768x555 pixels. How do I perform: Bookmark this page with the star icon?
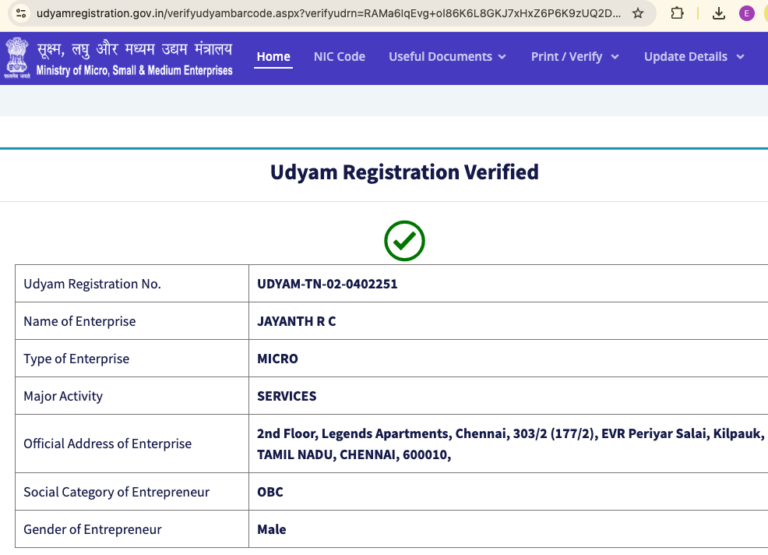tap(638, 13)
